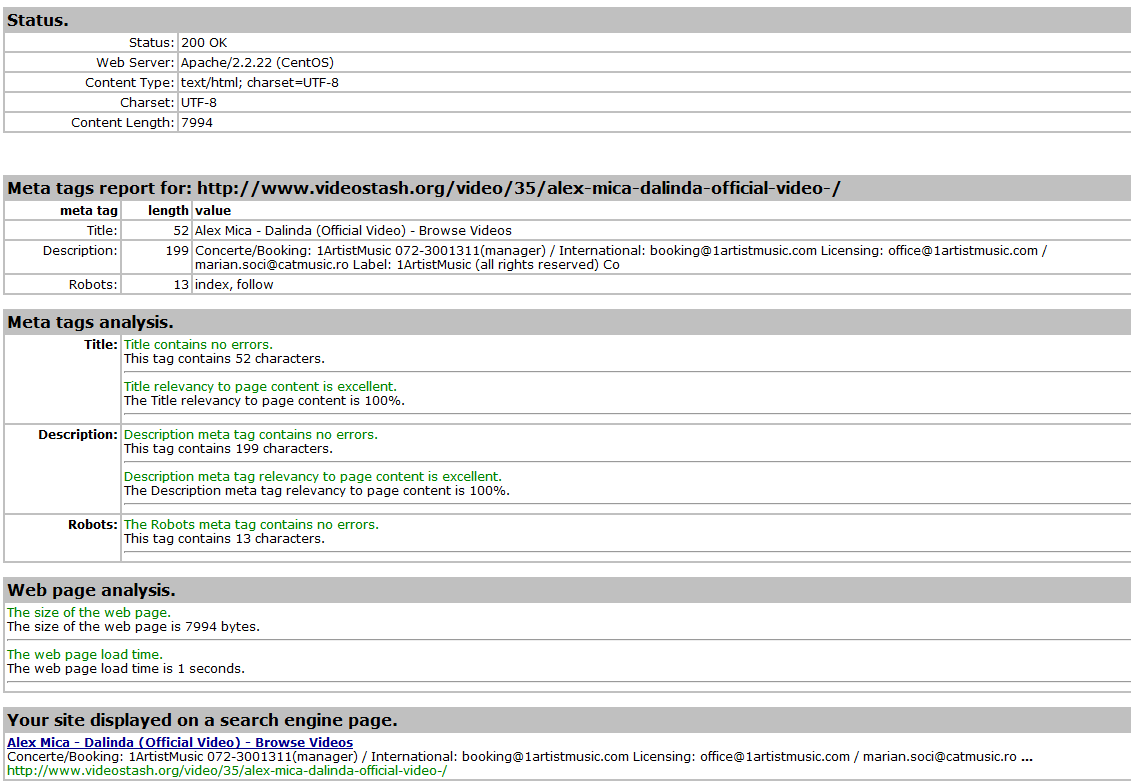Screen dimensions: 1131x784
Task: Click 'Description meta tag contains no errors.' message
Action: pyautogui.click(x=251, y=435)
